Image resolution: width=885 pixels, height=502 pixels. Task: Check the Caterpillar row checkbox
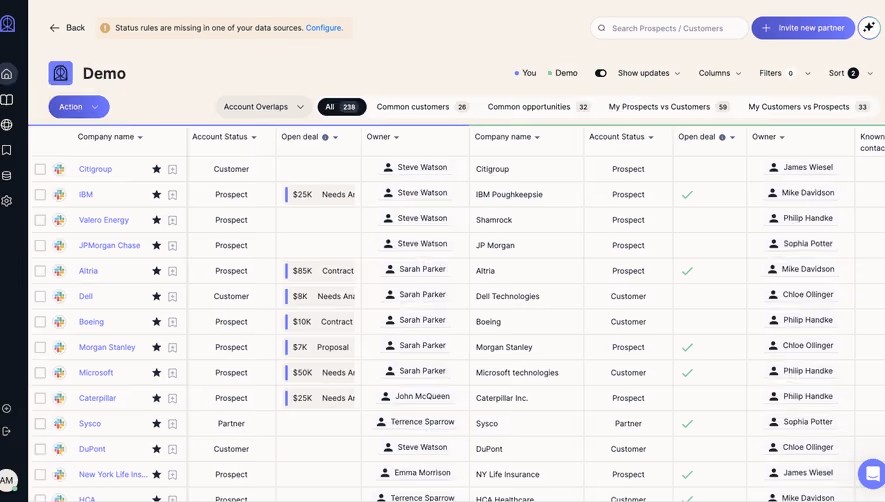tap(40, 398)
